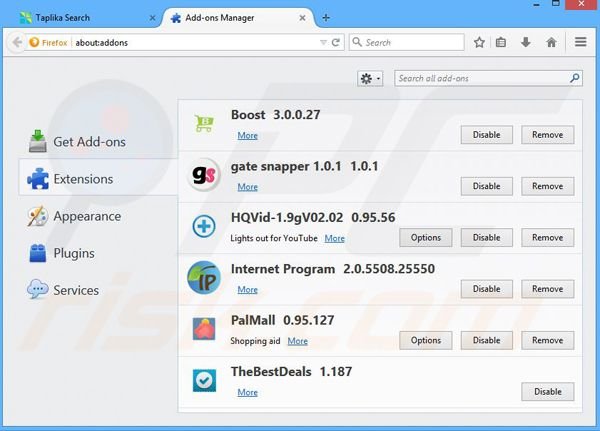Screen dimensions: 600x431
Task: Reload the page with the refresh icon
Action: coord(336,42)
